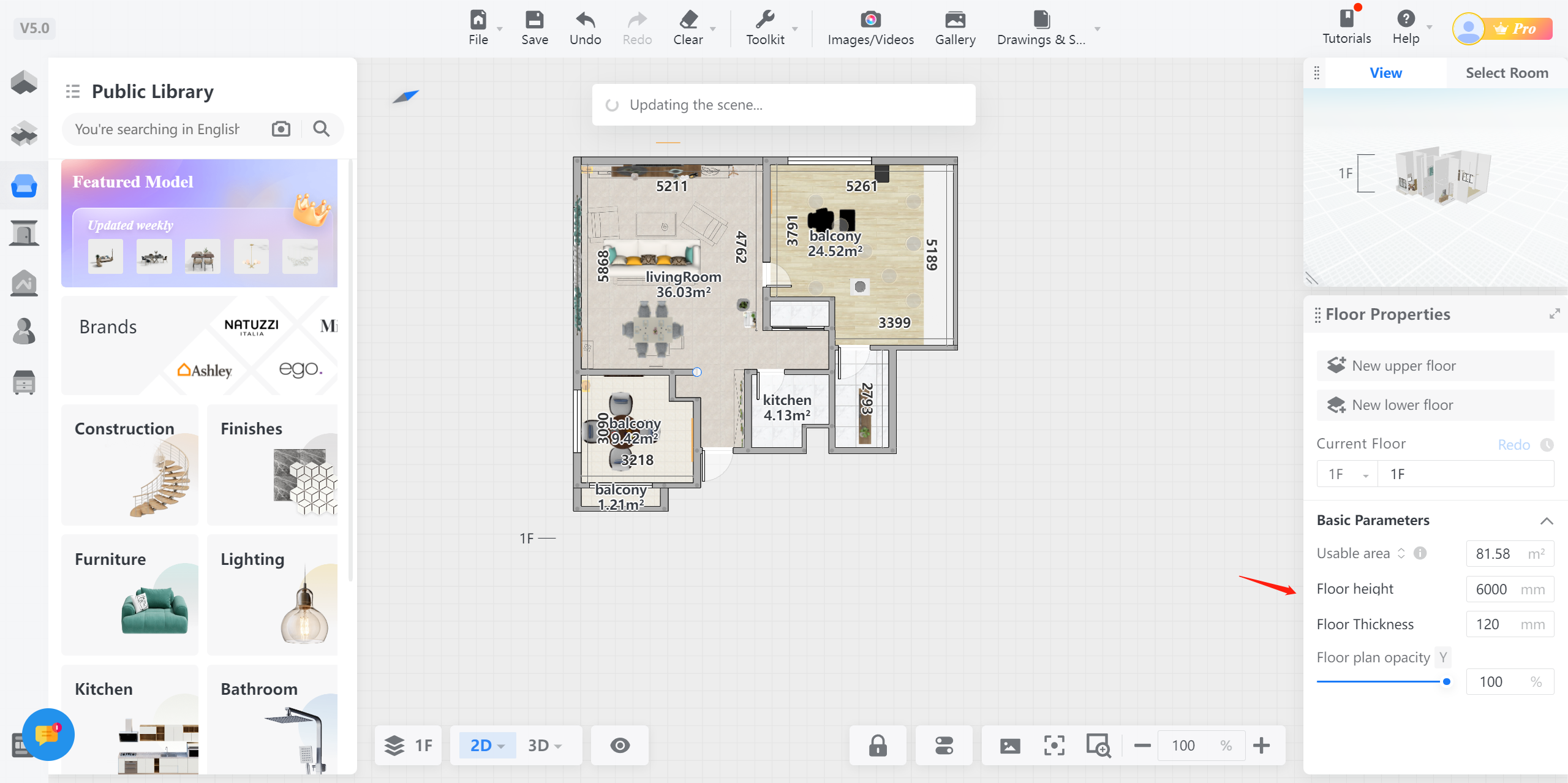Click the fit-to-screen focus icon
The height and width of the screenshot is (783, 1568).
tap(1053, 746)
